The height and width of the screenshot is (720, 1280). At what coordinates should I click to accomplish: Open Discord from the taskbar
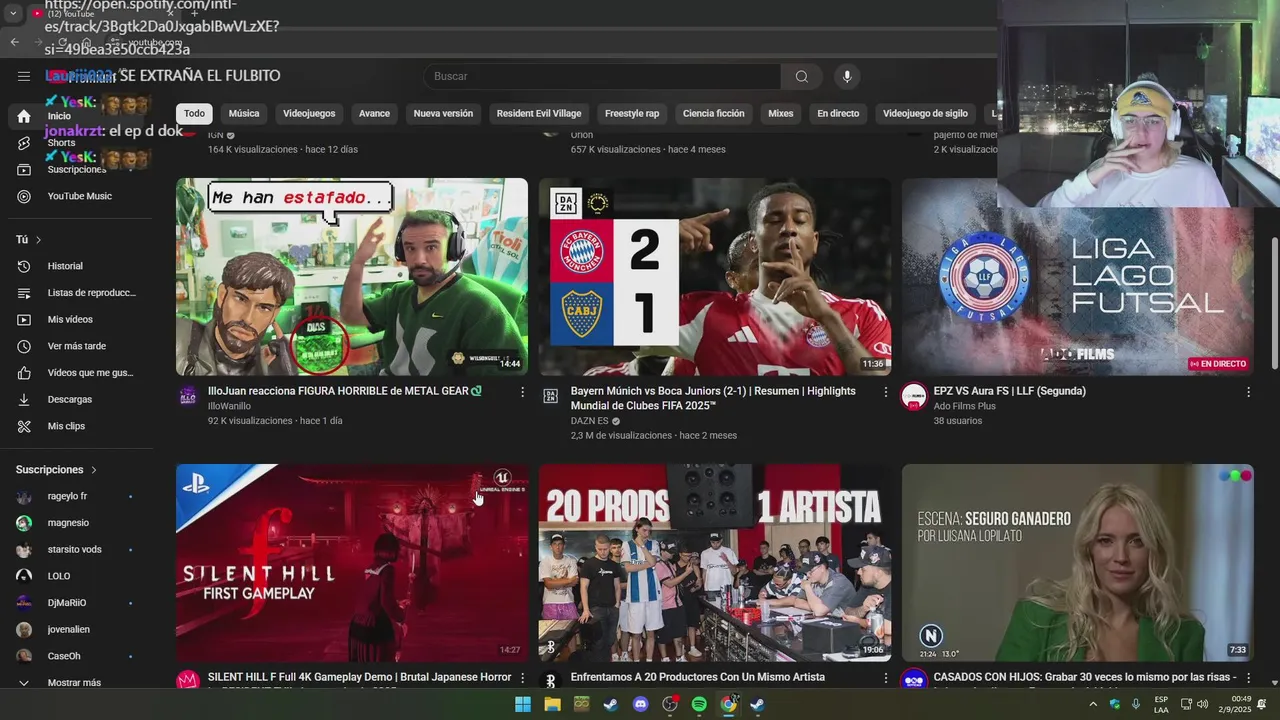click(641, 705)
